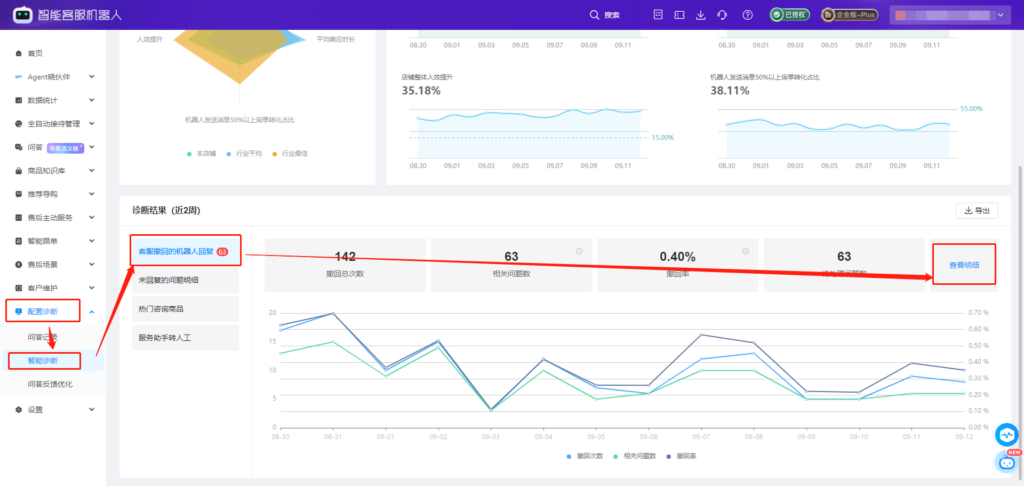Screen dimensions: 1024x486
Task: Click the 查看明细 link
Action: 963,265
